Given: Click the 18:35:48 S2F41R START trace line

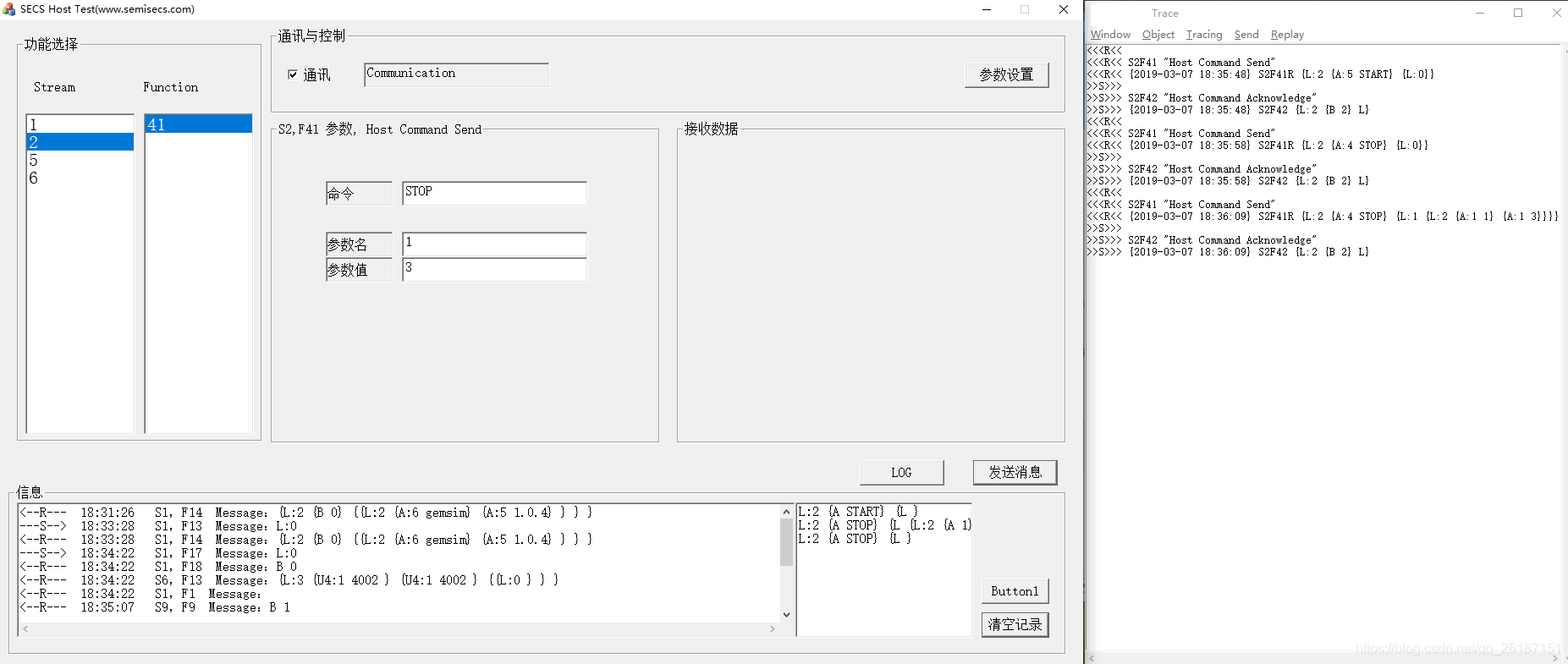Looking at the screenshot, I should tap(1261, 74).
